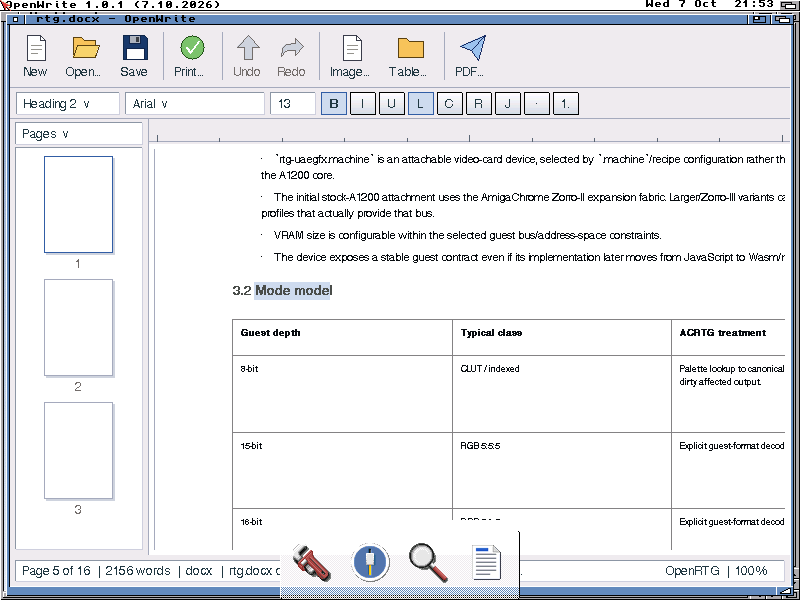This screenshot has width=800, height=600.
Task: Open the magnifying glass dock icon
Action: (x=429, y=562)
